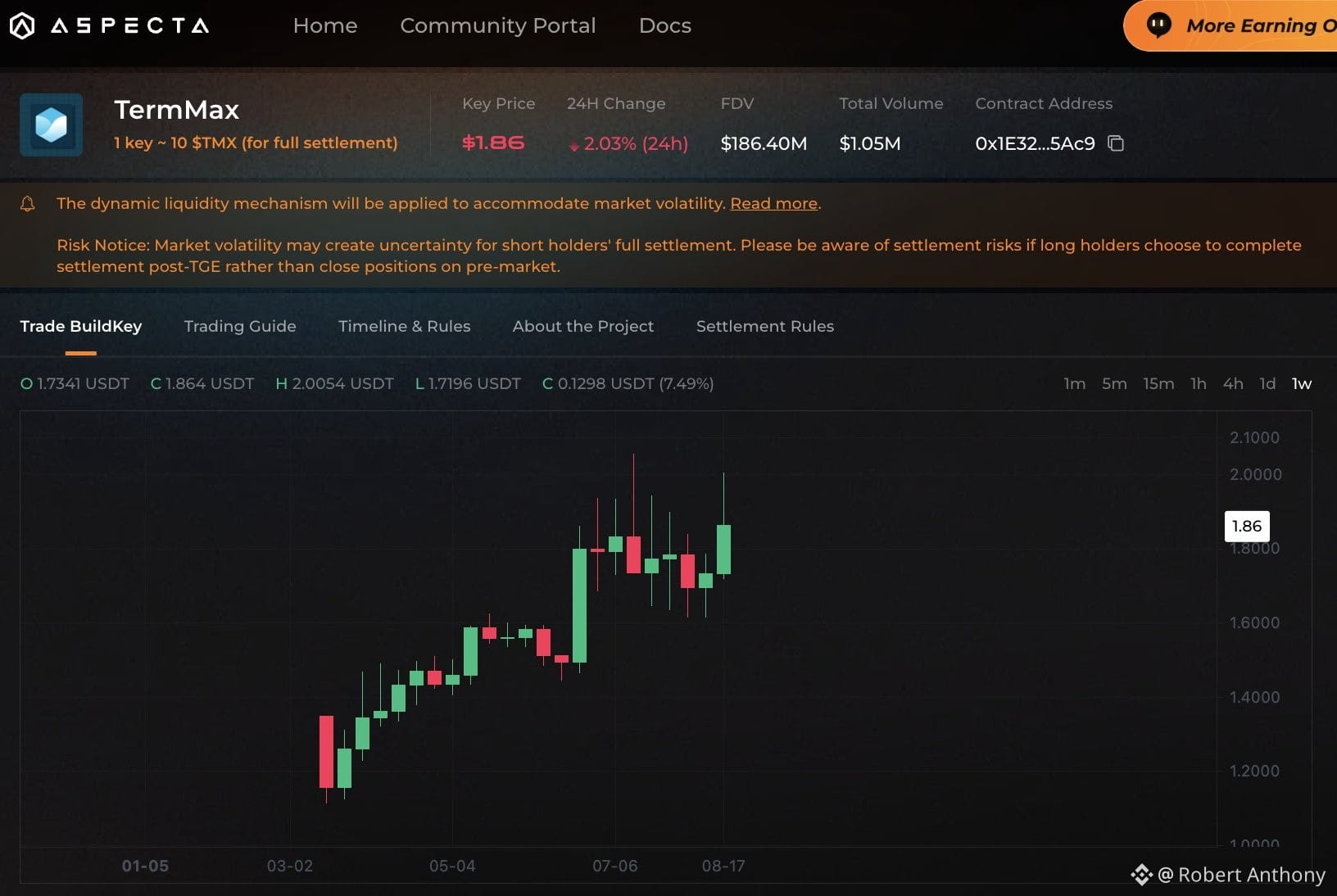
Task: Open the Docs menu item
Action: tap(665, 25)
